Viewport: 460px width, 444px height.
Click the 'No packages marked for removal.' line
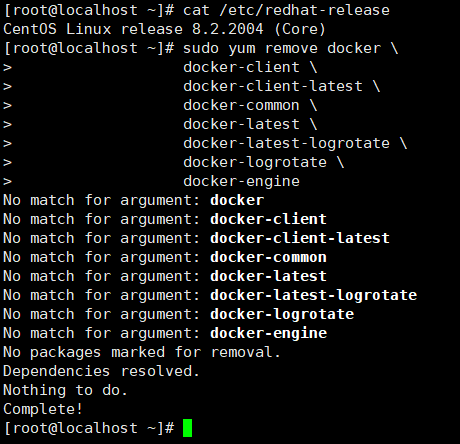(x=142, y=352)
